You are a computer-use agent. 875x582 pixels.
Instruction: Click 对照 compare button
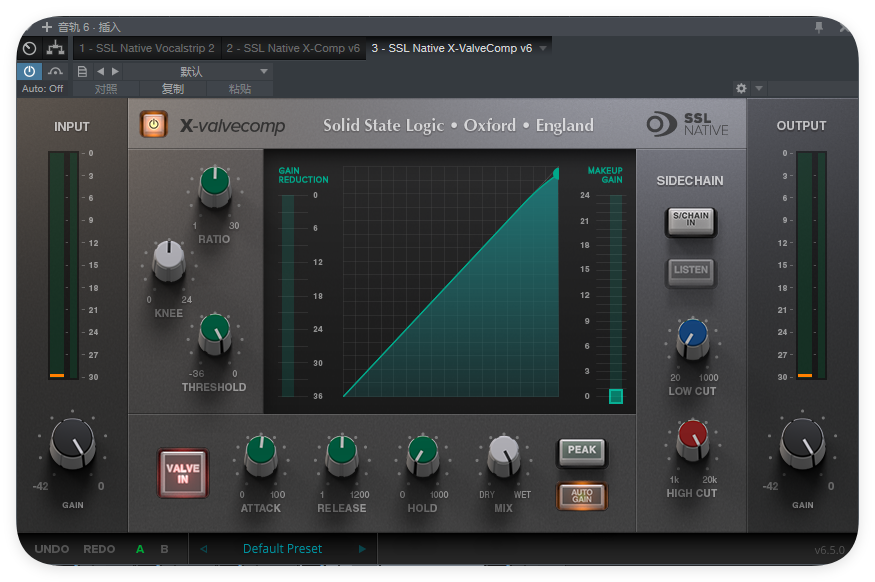(x=106, y=89)
